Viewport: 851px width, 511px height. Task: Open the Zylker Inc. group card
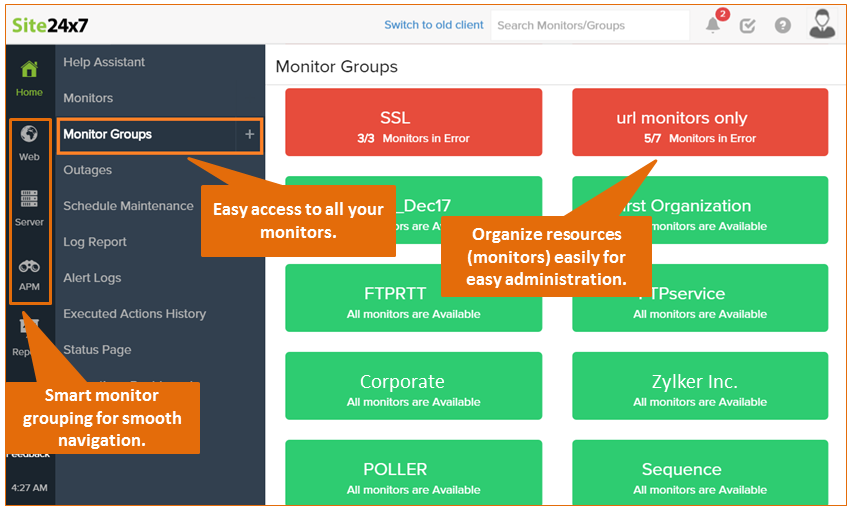pyautogui.click(x=700, y=386)
